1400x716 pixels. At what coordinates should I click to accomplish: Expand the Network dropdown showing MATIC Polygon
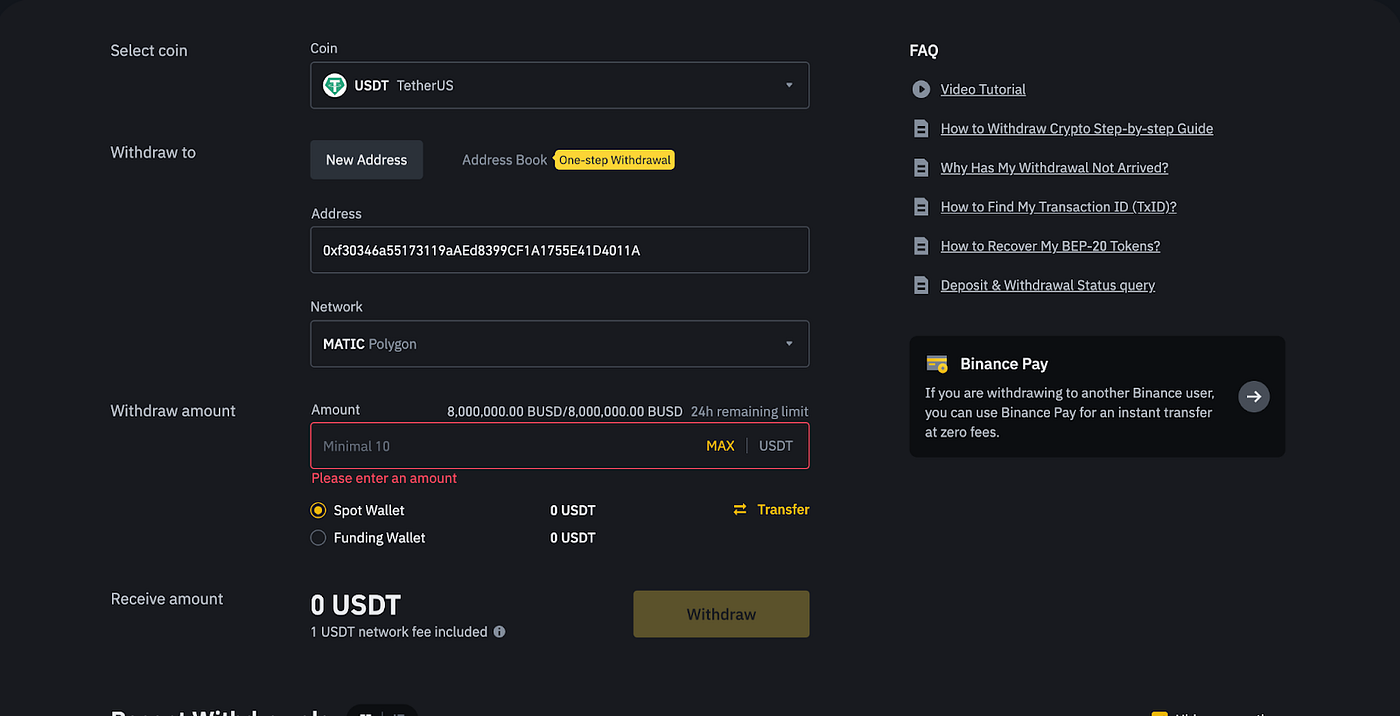(x=560, y=344)
